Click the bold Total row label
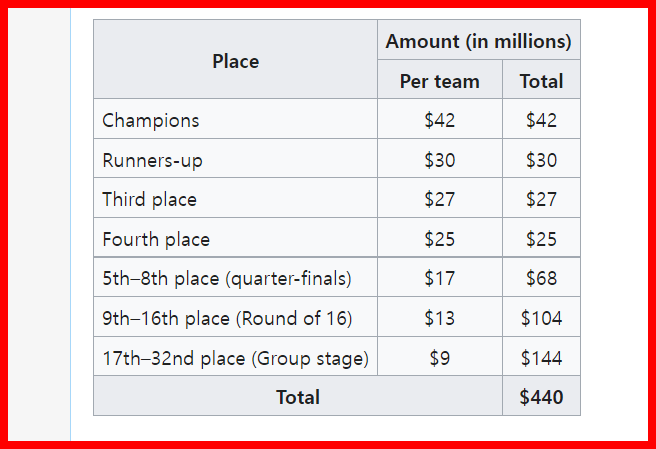This screenshot has height=449, width=656. coord(298,397)
